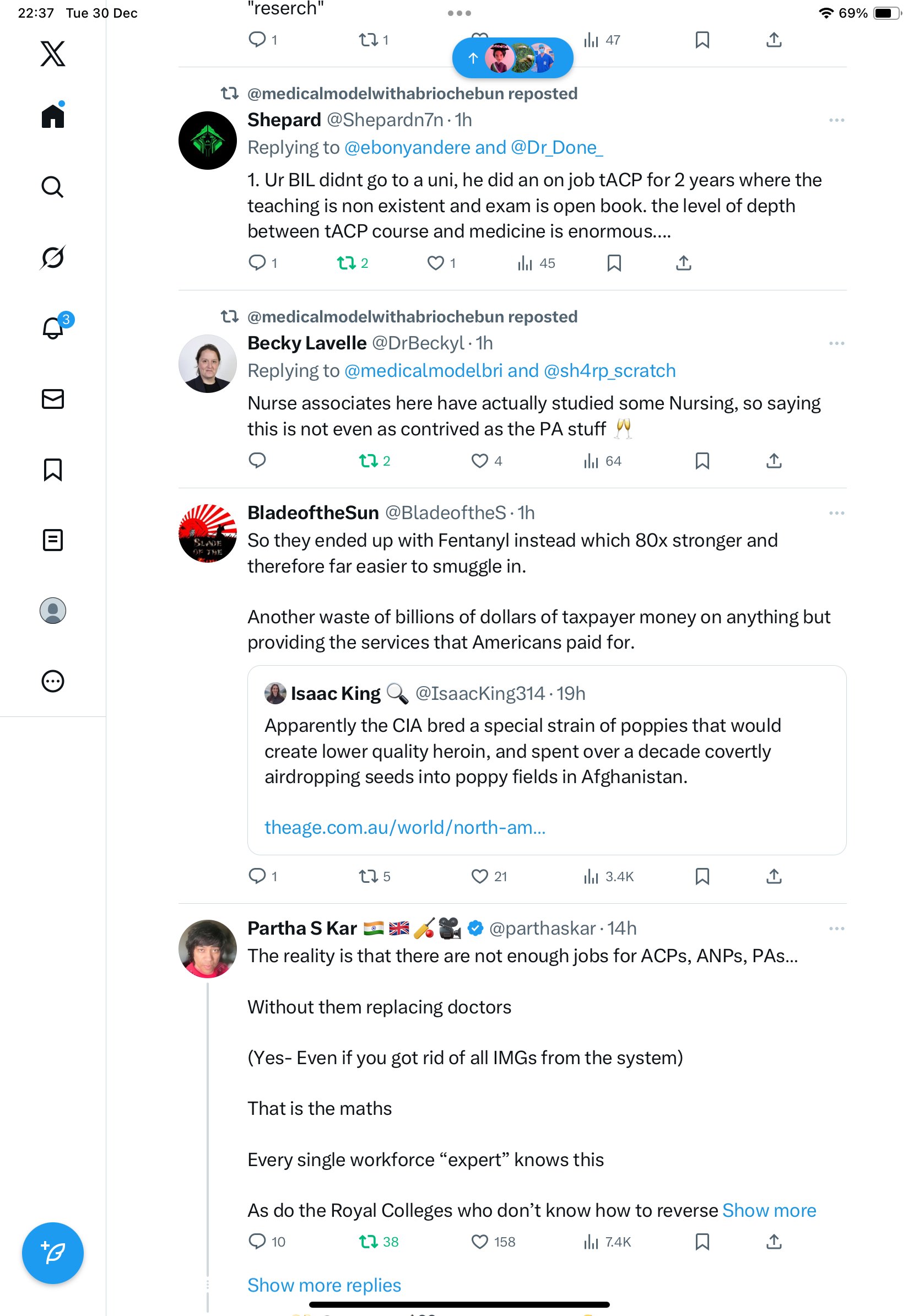Open Search from the sidebar
919x1316 pixels.
53,187
